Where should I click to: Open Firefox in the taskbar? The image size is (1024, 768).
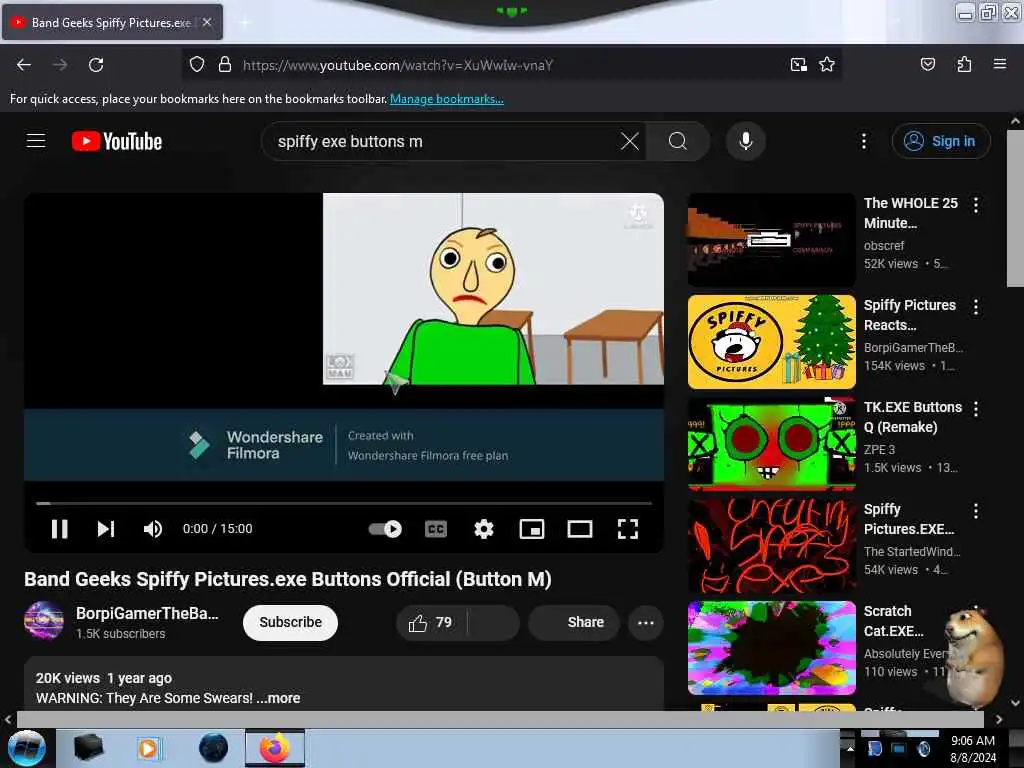275,748
